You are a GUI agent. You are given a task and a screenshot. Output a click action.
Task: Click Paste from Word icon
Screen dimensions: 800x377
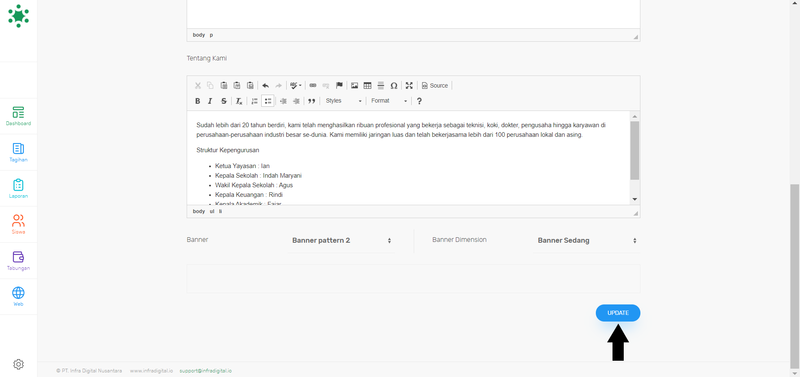point(250,86)
